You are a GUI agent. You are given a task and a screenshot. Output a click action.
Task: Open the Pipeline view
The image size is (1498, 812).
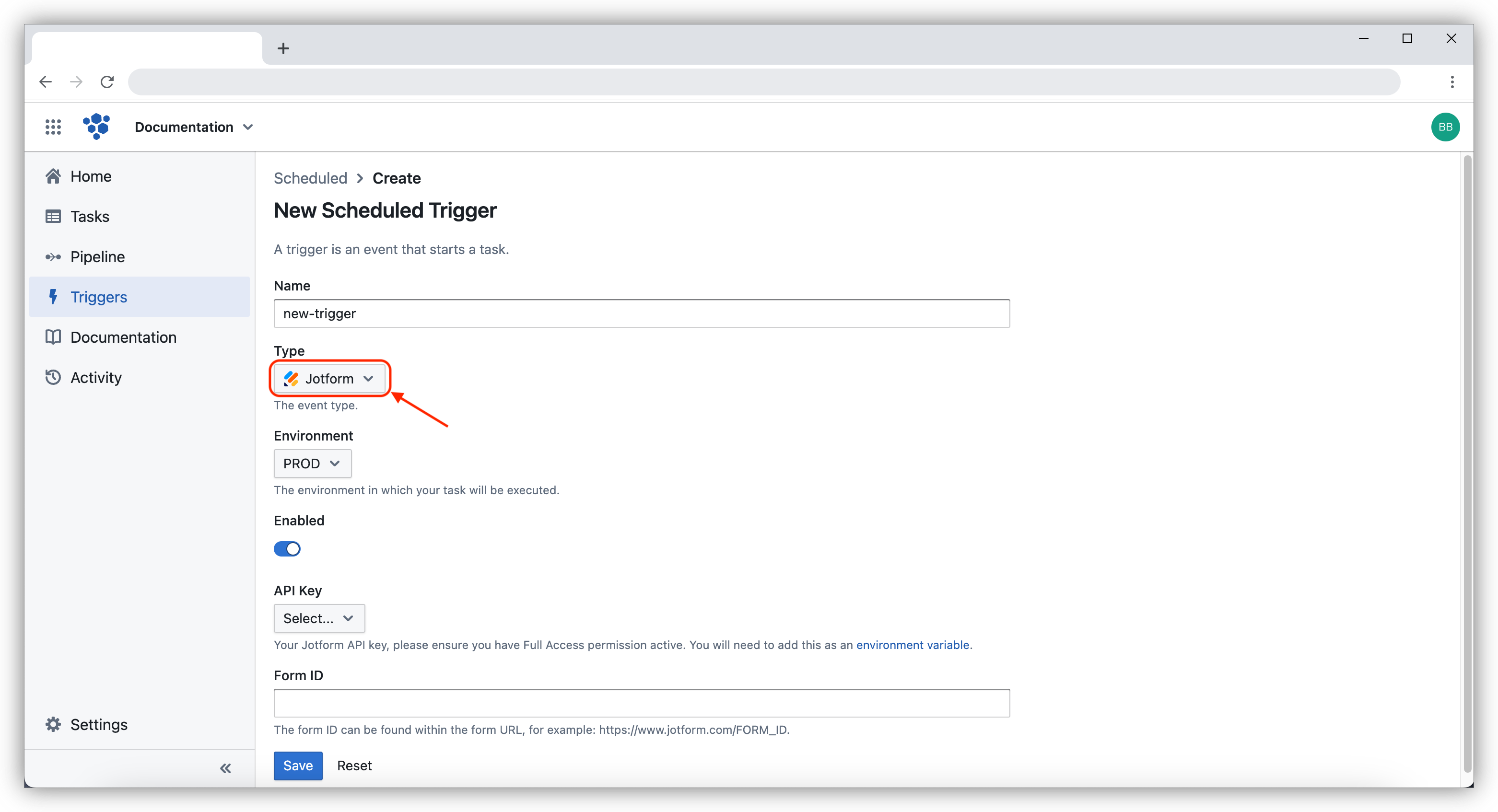pyautogui.click(x=96, y=256)
